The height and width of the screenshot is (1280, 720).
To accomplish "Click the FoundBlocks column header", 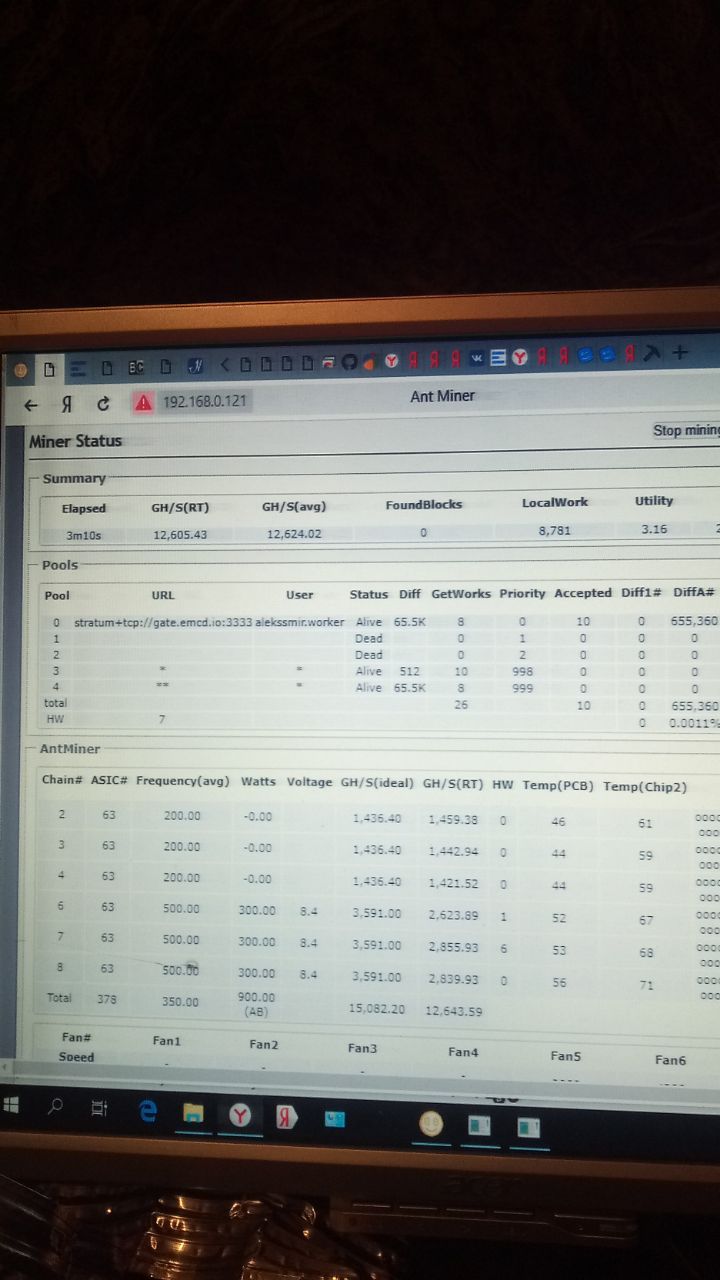I will pos(424,505).
